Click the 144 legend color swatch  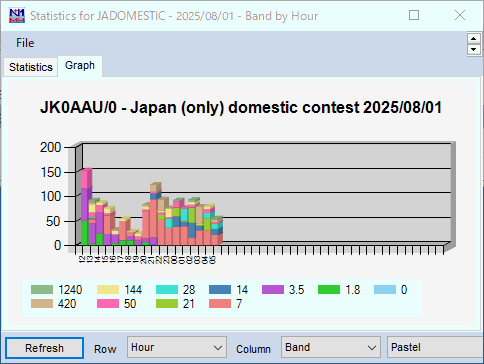pos(108,289)
